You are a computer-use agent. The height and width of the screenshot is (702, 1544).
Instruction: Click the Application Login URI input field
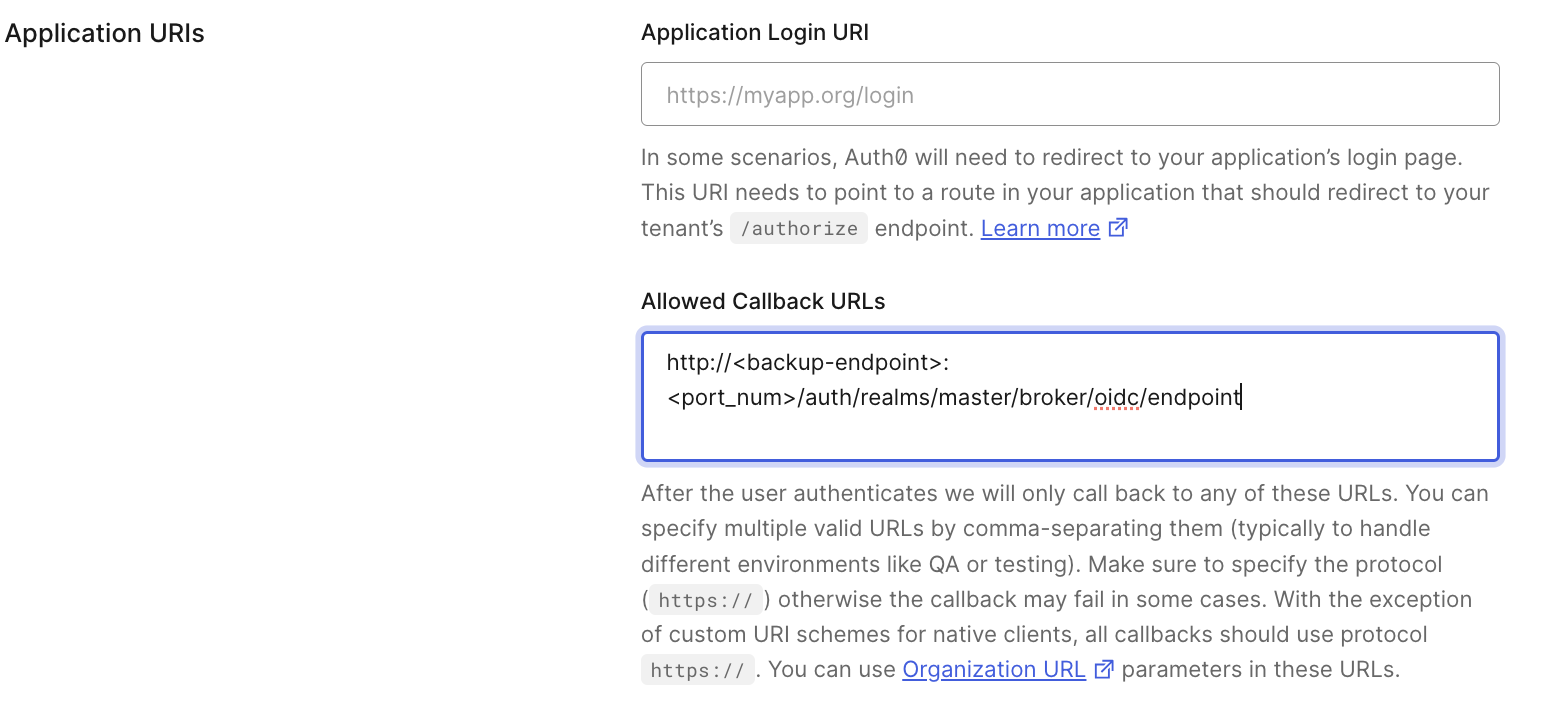coord(1069,95)
